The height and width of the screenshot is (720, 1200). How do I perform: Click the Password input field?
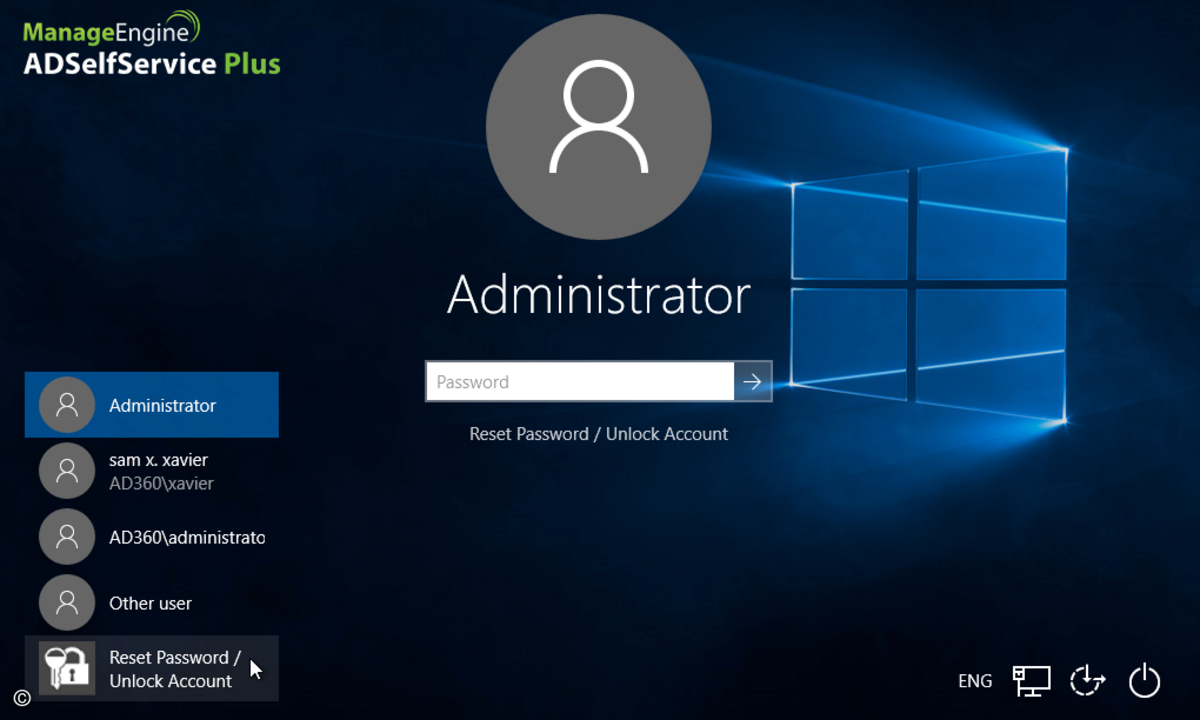tap(580, 382)
